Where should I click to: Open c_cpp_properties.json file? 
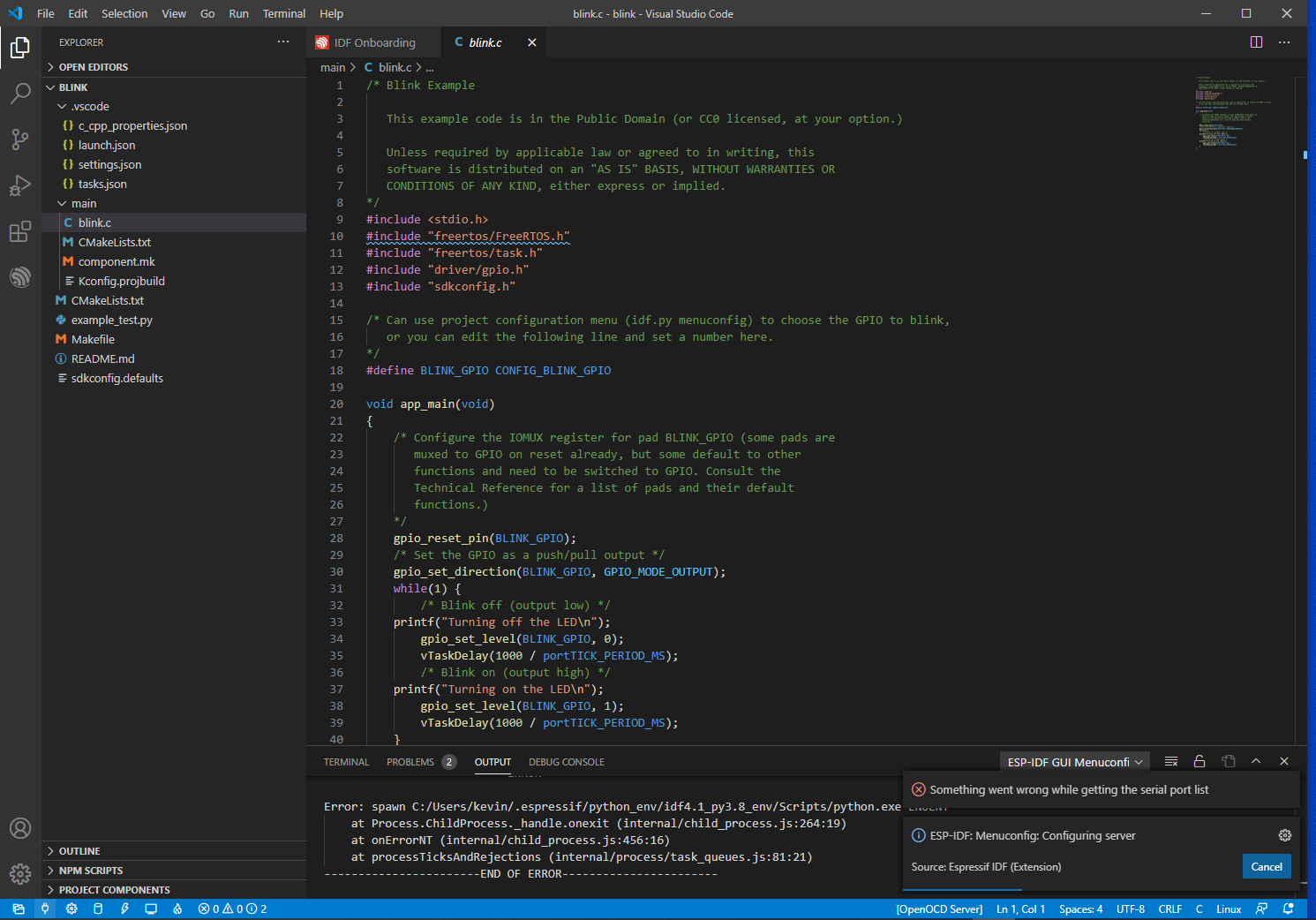[174, 125]
